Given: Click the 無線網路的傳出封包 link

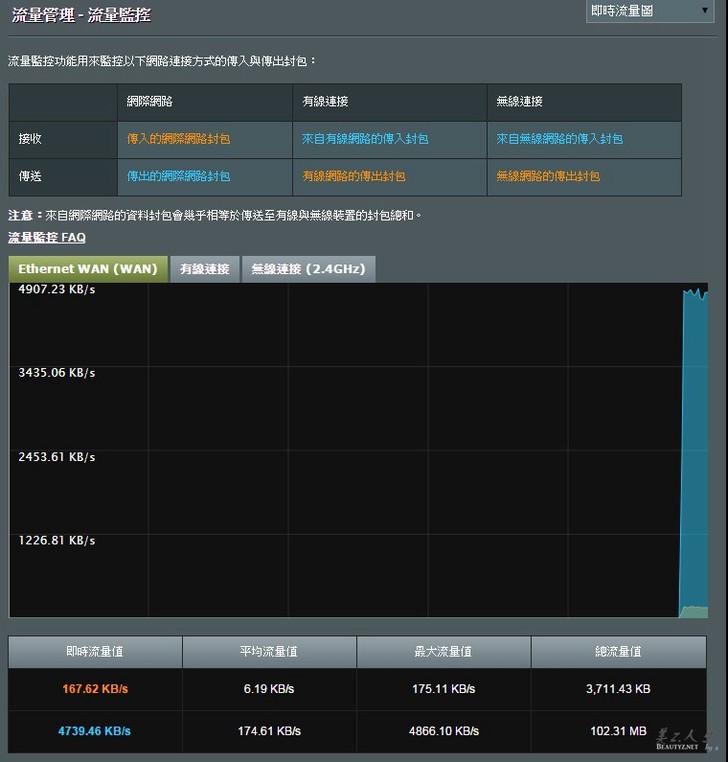Looking at the screenshot, I should [548, 176].
